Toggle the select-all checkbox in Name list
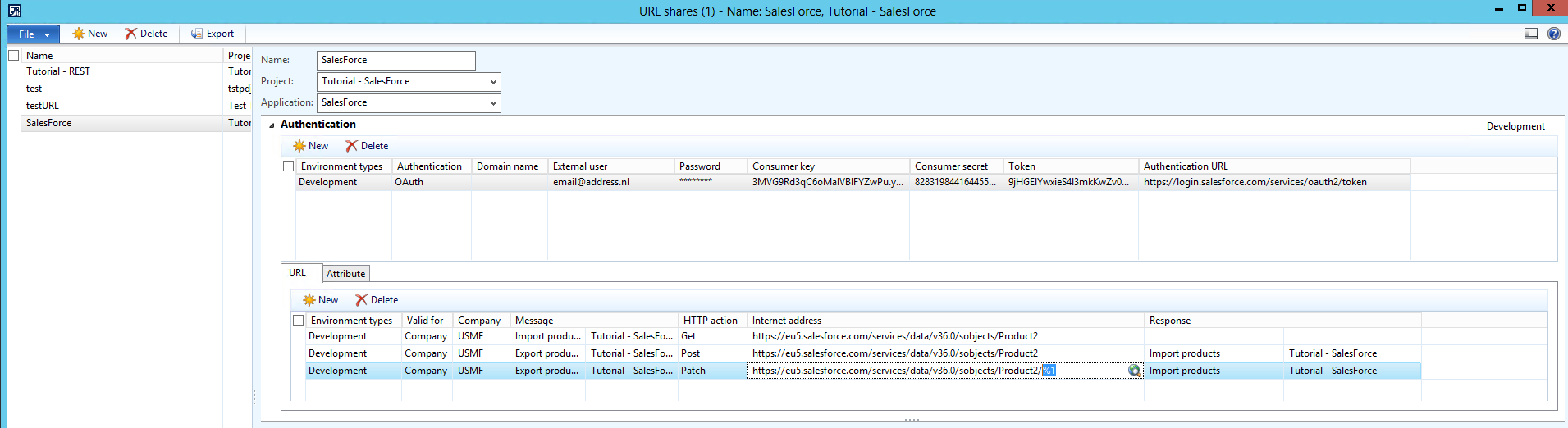 pos(13,55)
